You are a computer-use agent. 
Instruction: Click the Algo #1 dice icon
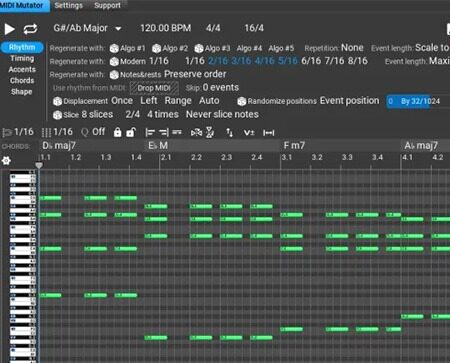[114, 49]
